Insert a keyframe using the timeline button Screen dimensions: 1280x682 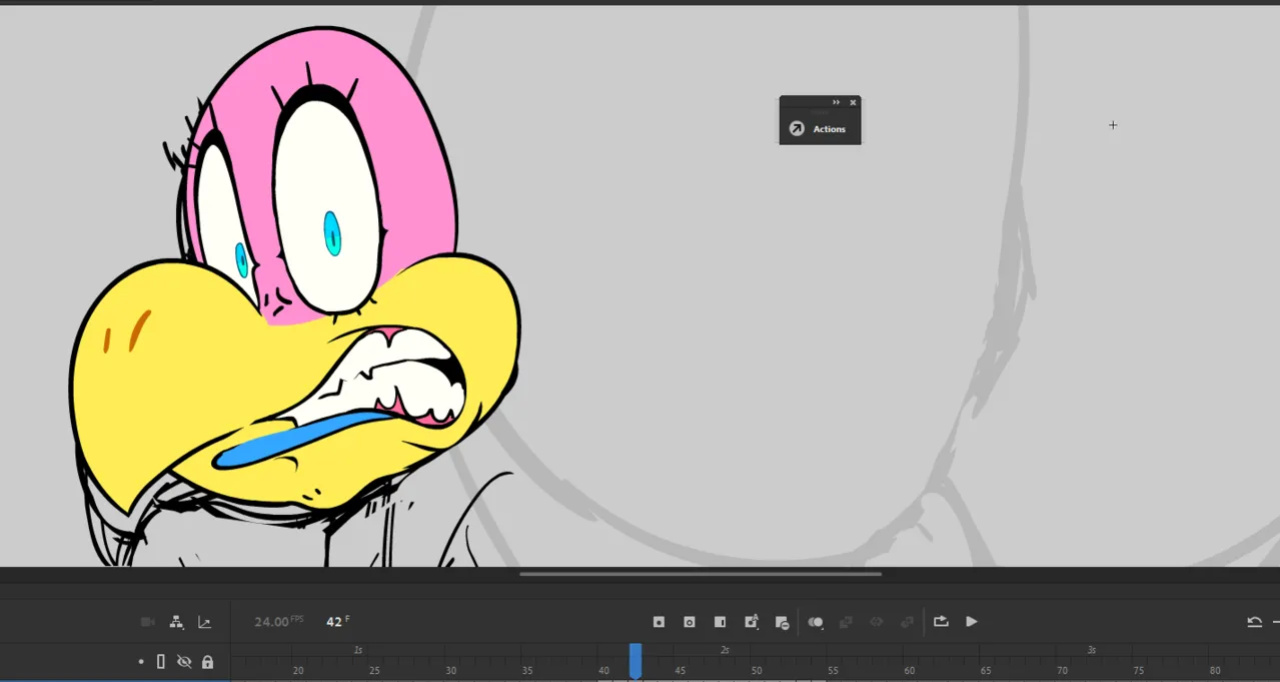click(659, 622)
